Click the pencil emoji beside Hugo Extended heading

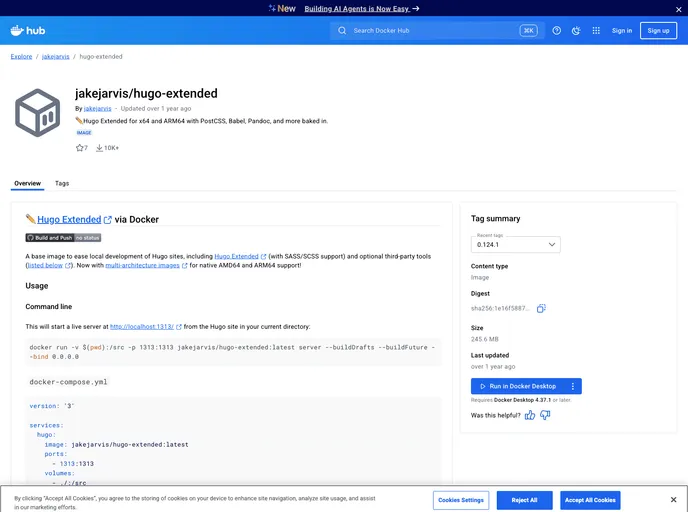tap(30, 218)
